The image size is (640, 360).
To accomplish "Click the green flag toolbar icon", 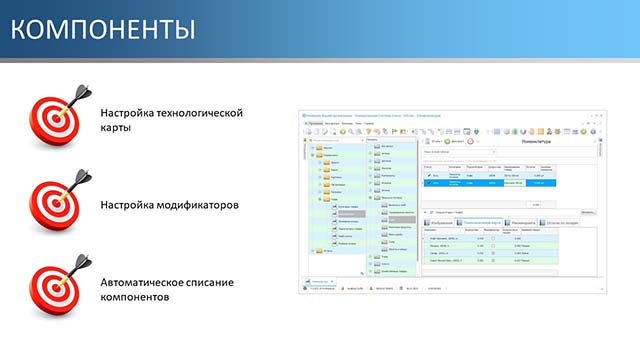I will pyautogui.click(x=395, y=131).
